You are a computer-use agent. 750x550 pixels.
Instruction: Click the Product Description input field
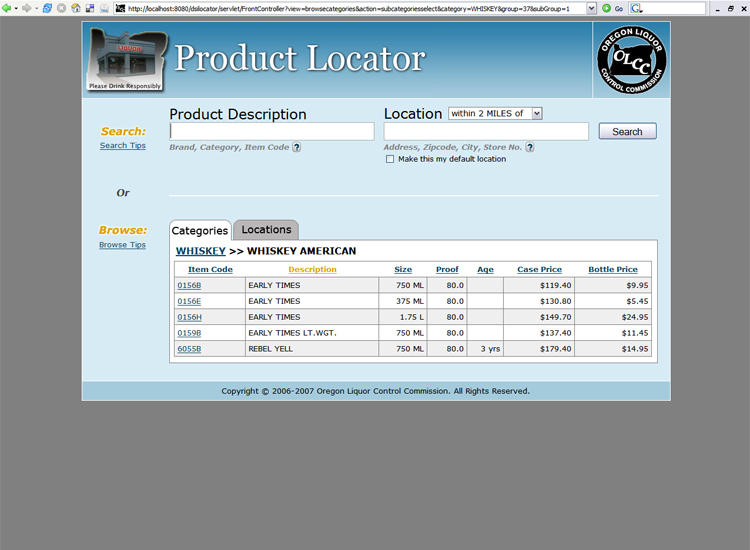(x=272, y=132)
